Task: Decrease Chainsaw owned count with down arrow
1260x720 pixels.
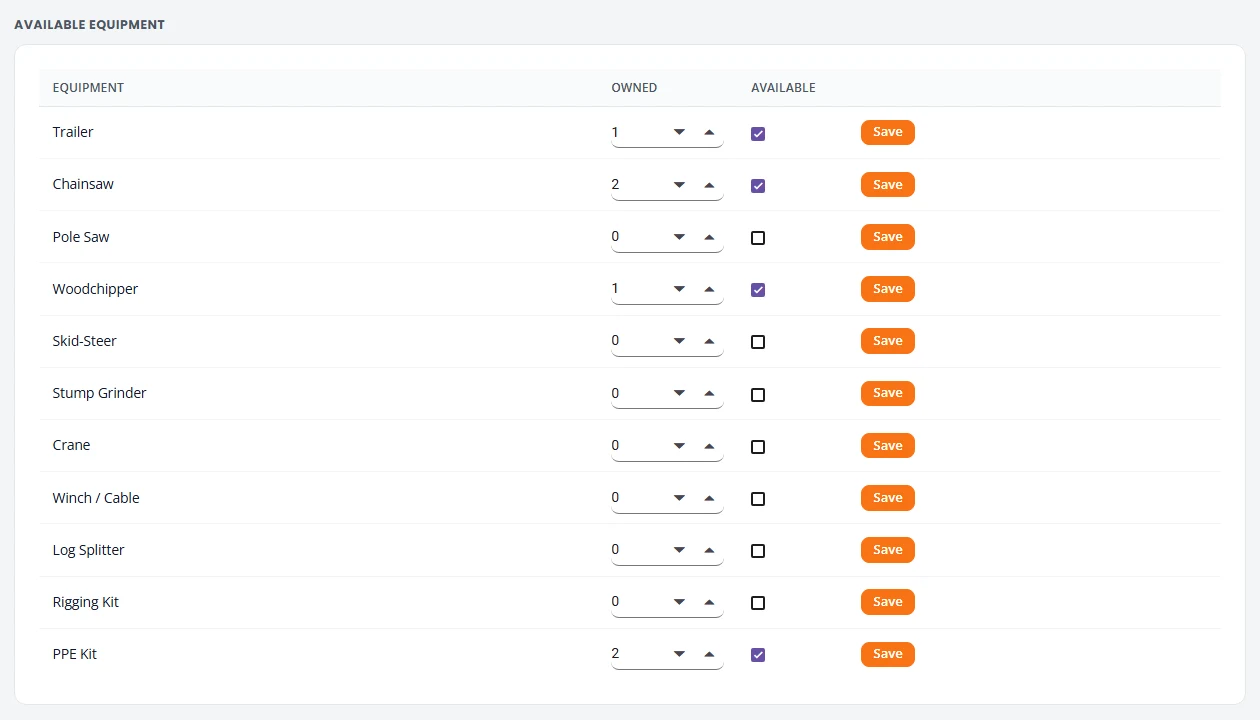Action: (680, 185)
